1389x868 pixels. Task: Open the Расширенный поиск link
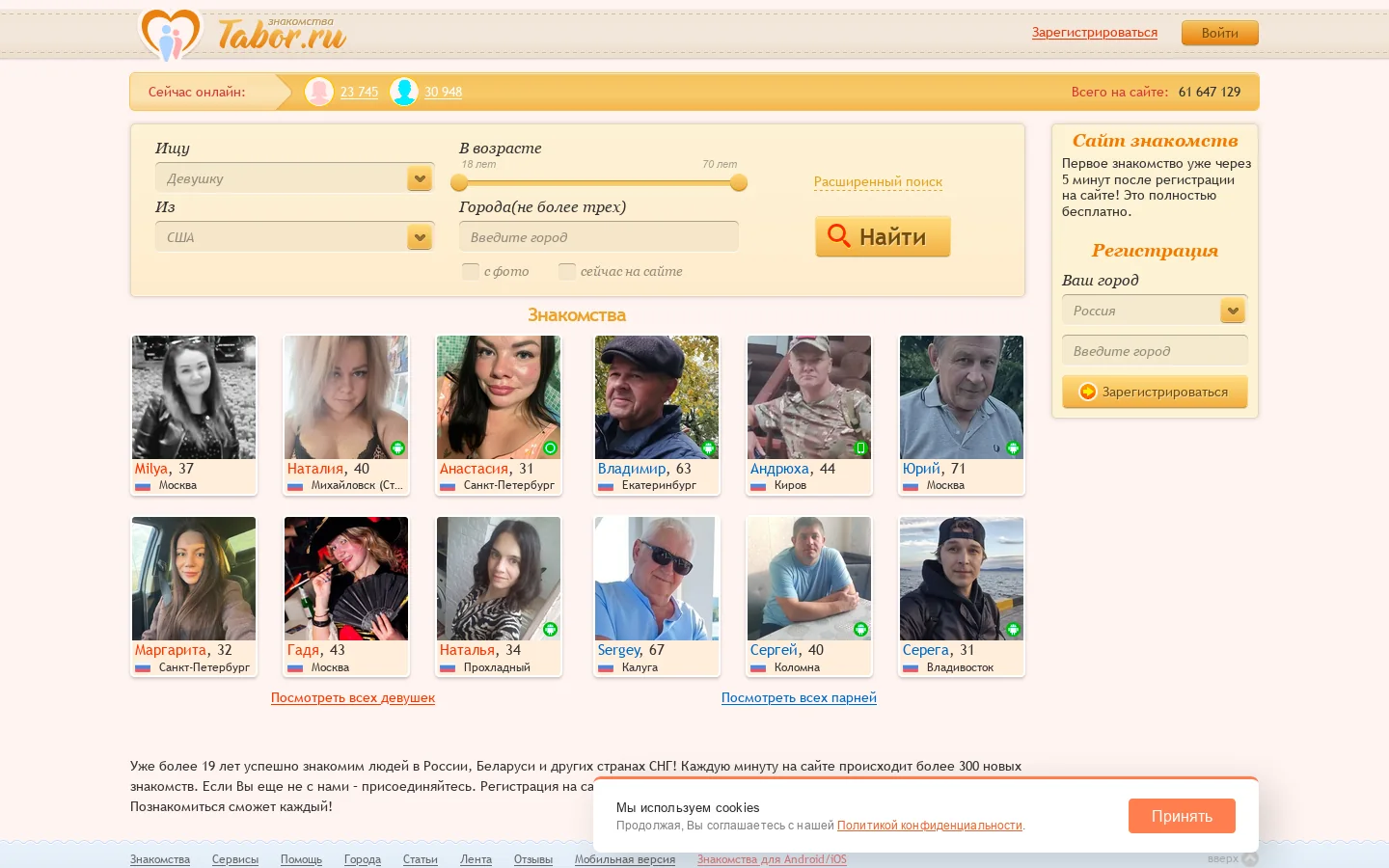[x=878, y=181]
